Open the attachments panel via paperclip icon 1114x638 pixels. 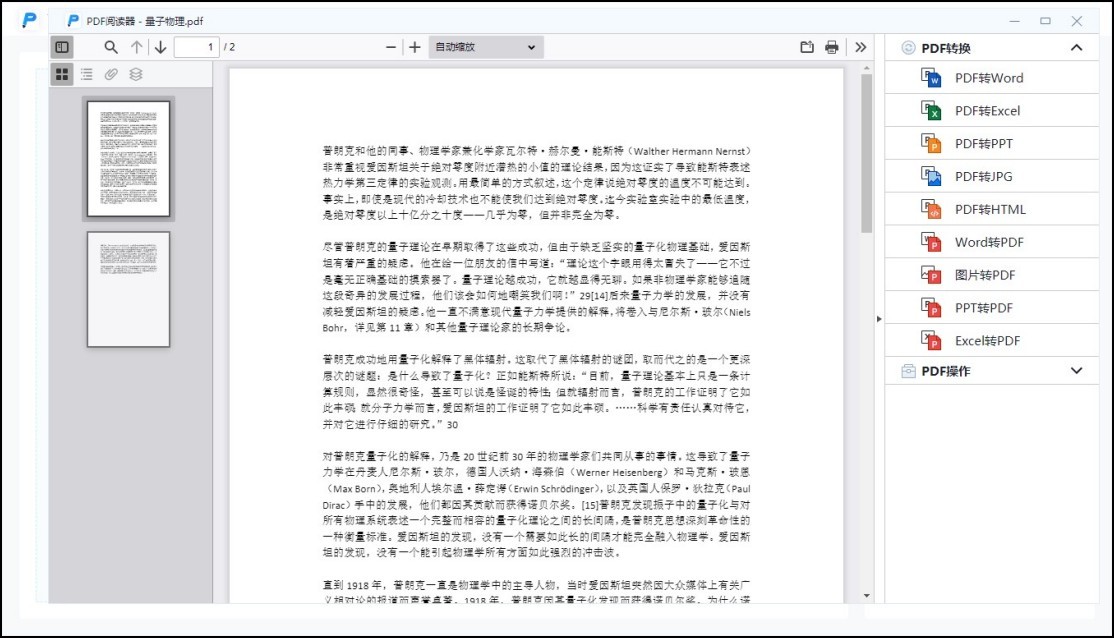111,73
